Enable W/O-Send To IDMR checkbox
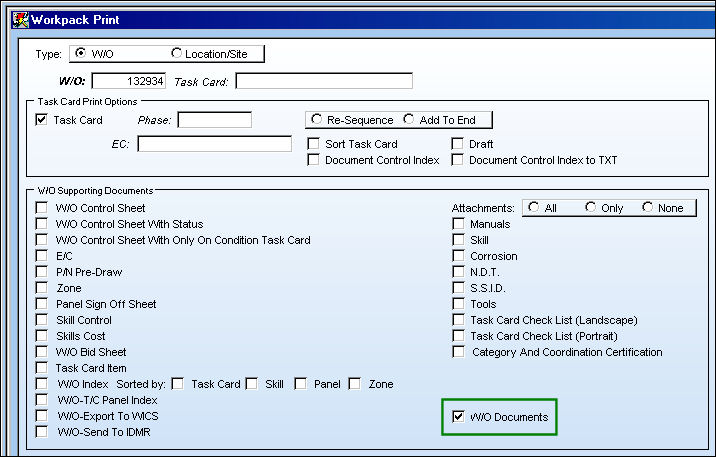 tap(42, 431)
